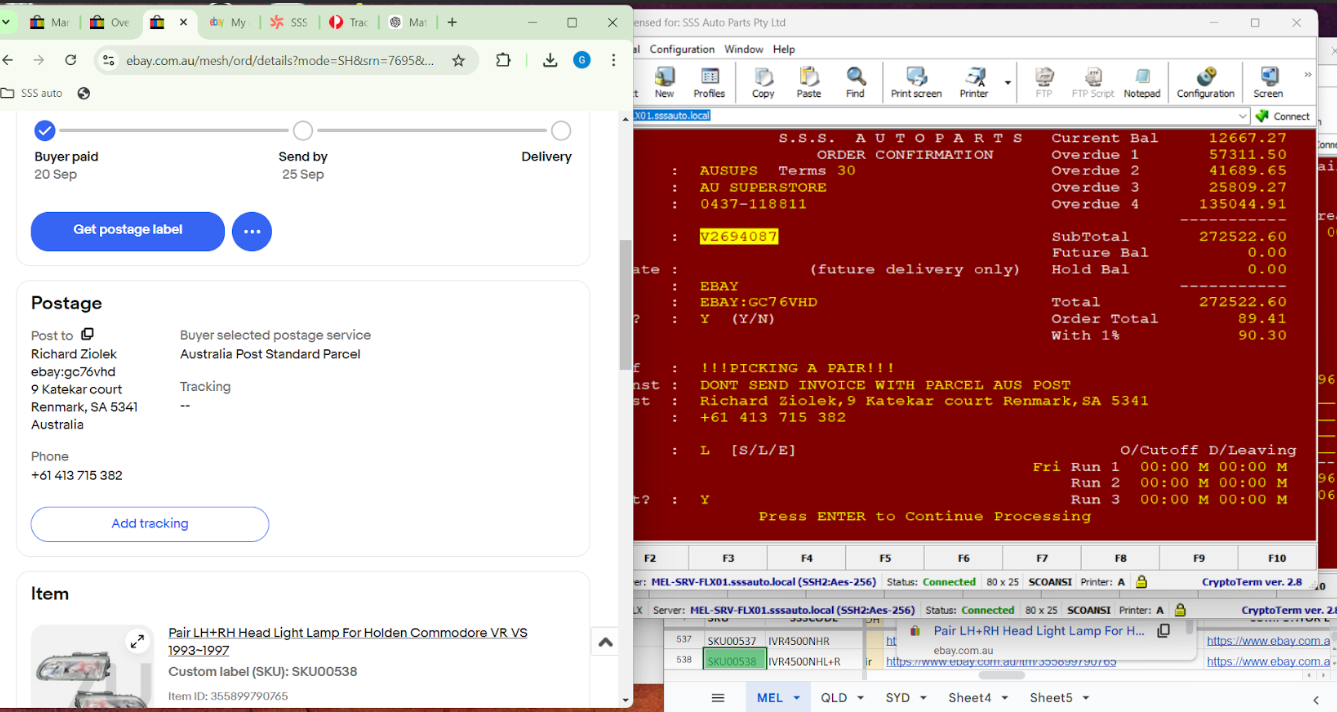Click the F9 function key button
Screen dimensions: 1337x712
[x=1198, y=558]
